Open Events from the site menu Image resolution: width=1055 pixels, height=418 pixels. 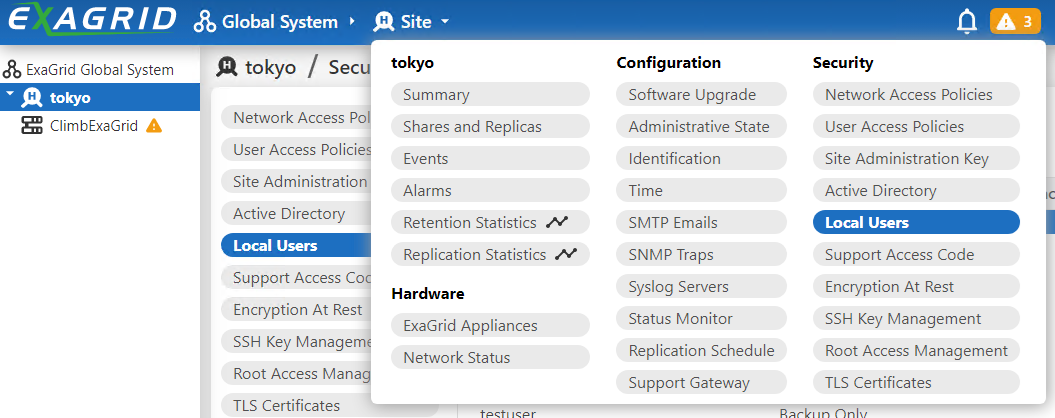490,158
